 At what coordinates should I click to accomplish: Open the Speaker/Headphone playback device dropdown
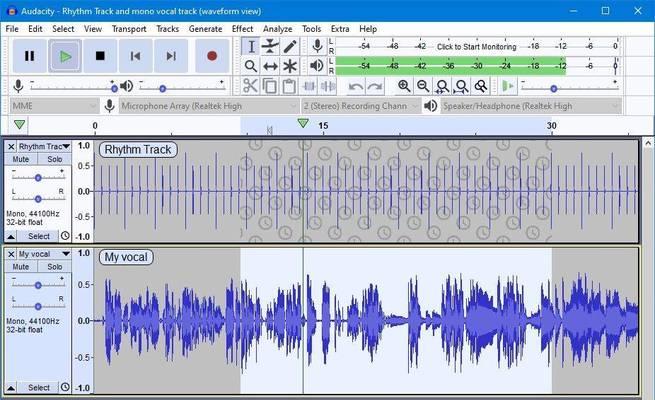pos(531,106)
